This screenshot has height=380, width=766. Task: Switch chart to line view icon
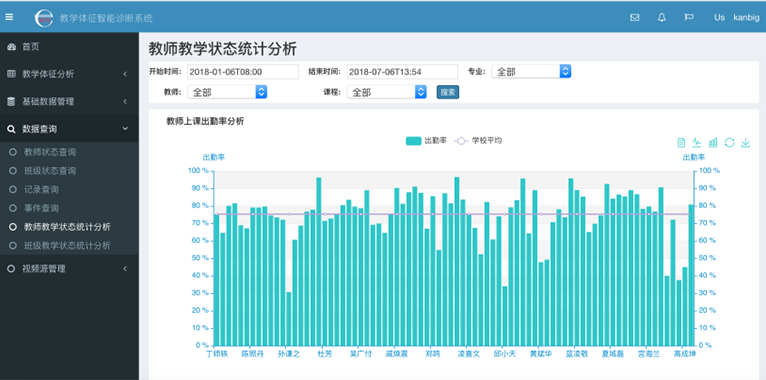click(x=697, y=143)
